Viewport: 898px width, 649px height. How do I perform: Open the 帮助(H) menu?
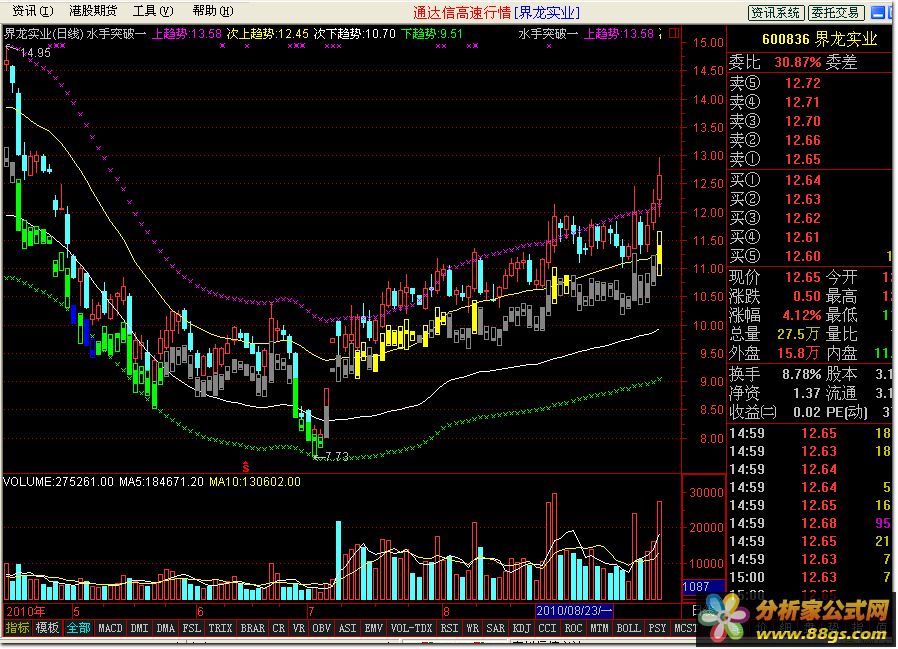coord(213,11)
